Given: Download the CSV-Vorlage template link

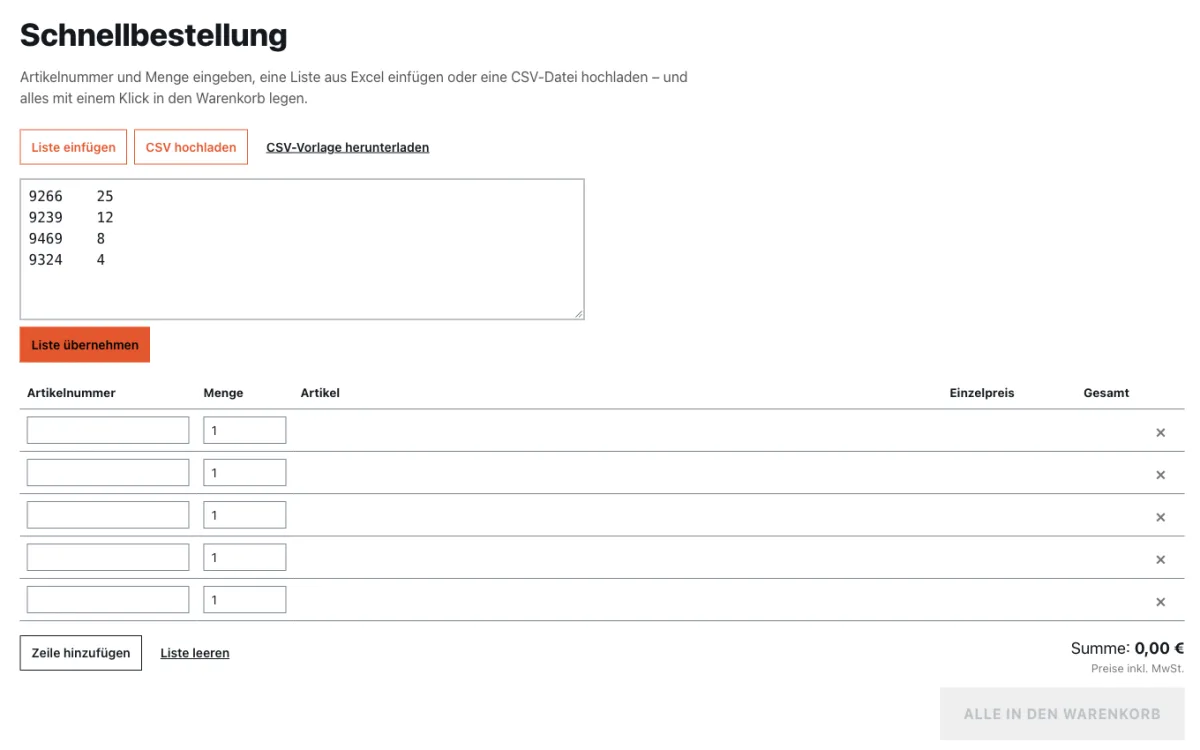Looking at the screenshot, I should [347, 147].
